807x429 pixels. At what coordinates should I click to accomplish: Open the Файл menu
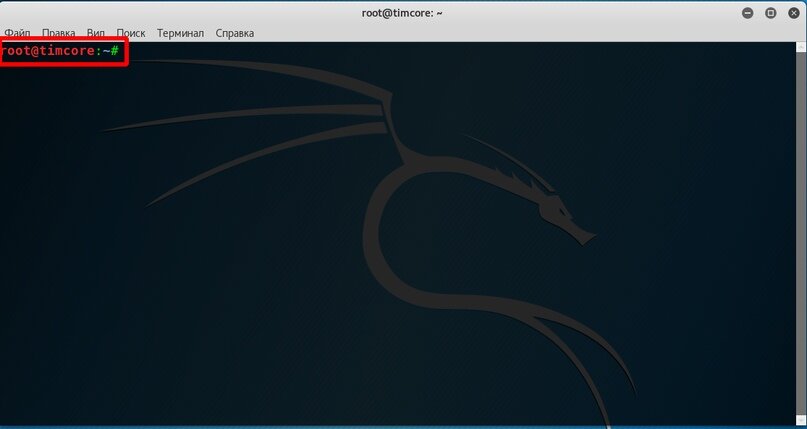click(17, 33)
